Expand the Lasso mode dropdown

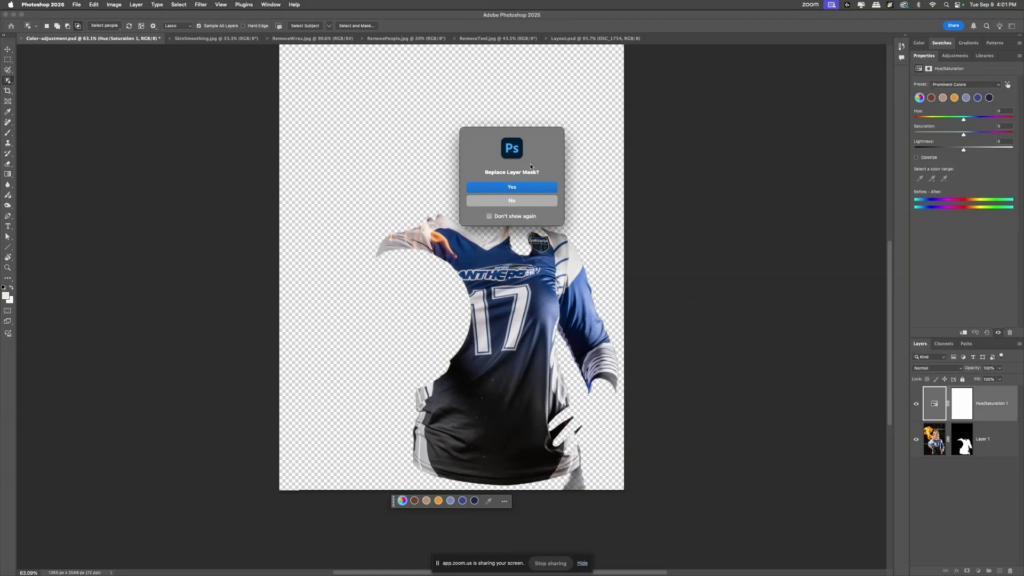click(x=177, y=25)
